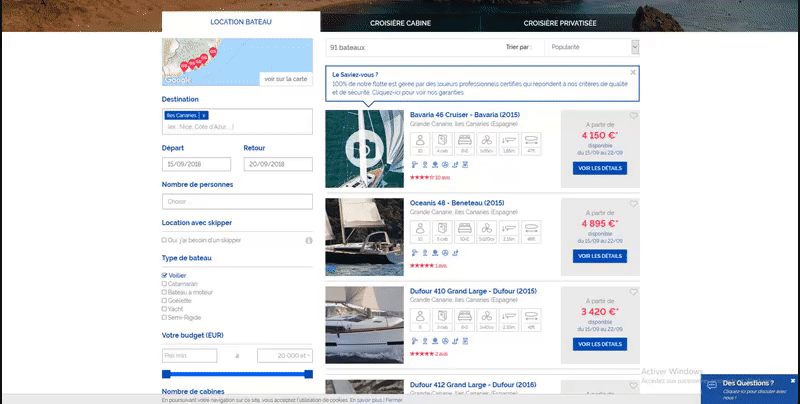Viewport: 800px width, 404px height.
Task: Check the Semi-Rigide boat type
Action: tap(164, 317)
